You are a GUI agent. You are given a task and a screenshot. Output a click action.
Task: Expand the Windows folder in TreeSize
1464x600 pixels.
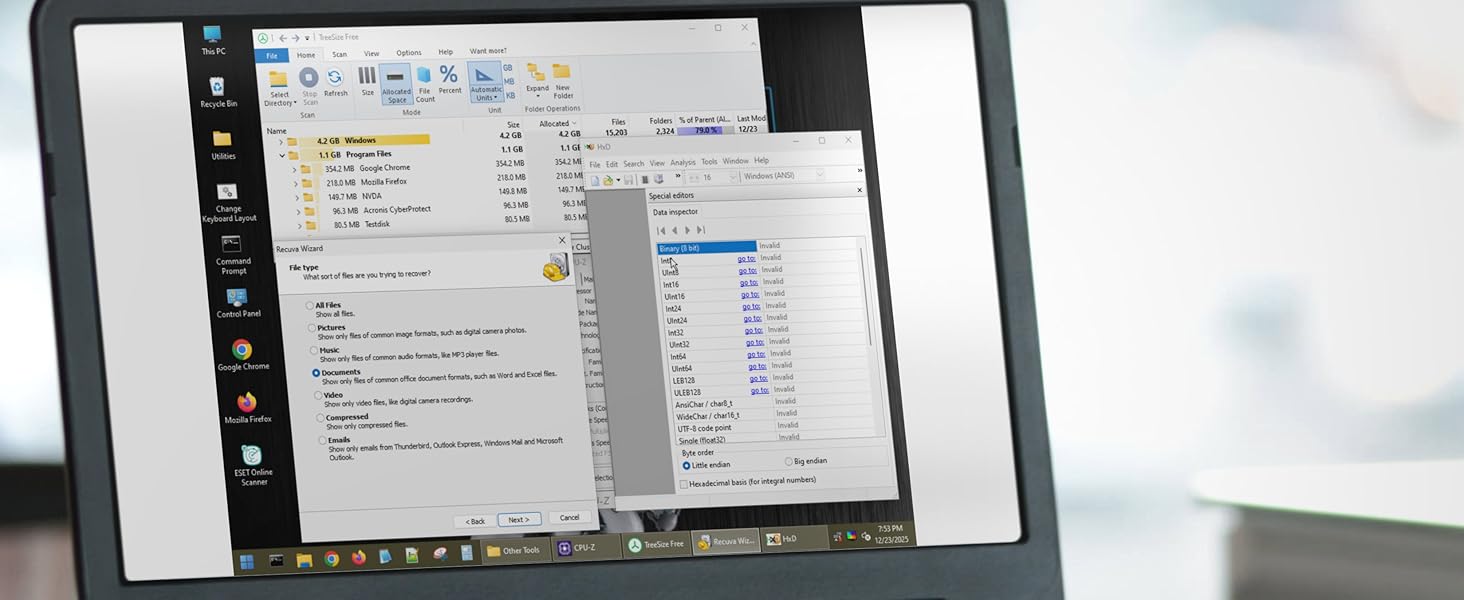(281, 142)
